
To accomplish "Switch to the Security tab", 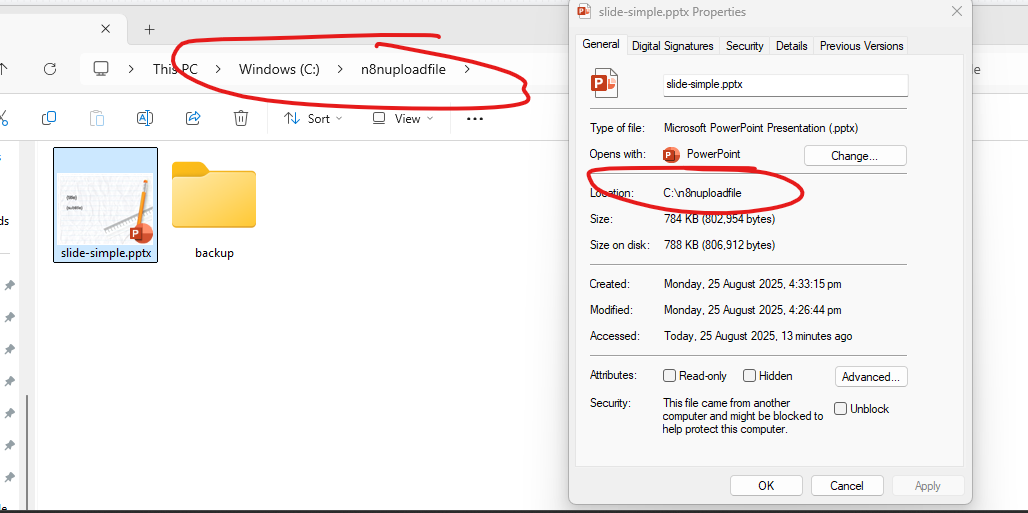I will (745, 46).
